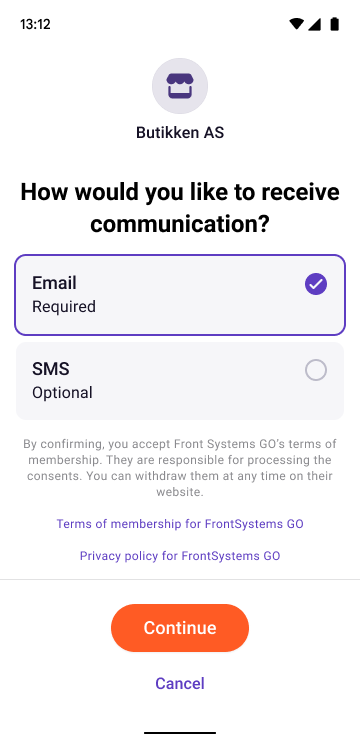Tap the 'Optional' label under SMS

point(62,393)
